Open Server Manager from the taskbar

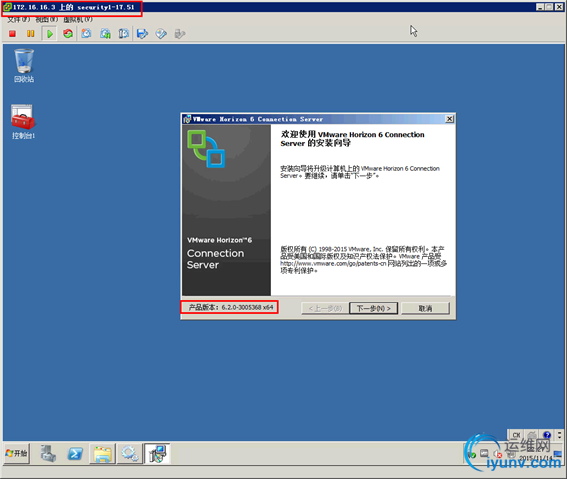tap(48, 453)
